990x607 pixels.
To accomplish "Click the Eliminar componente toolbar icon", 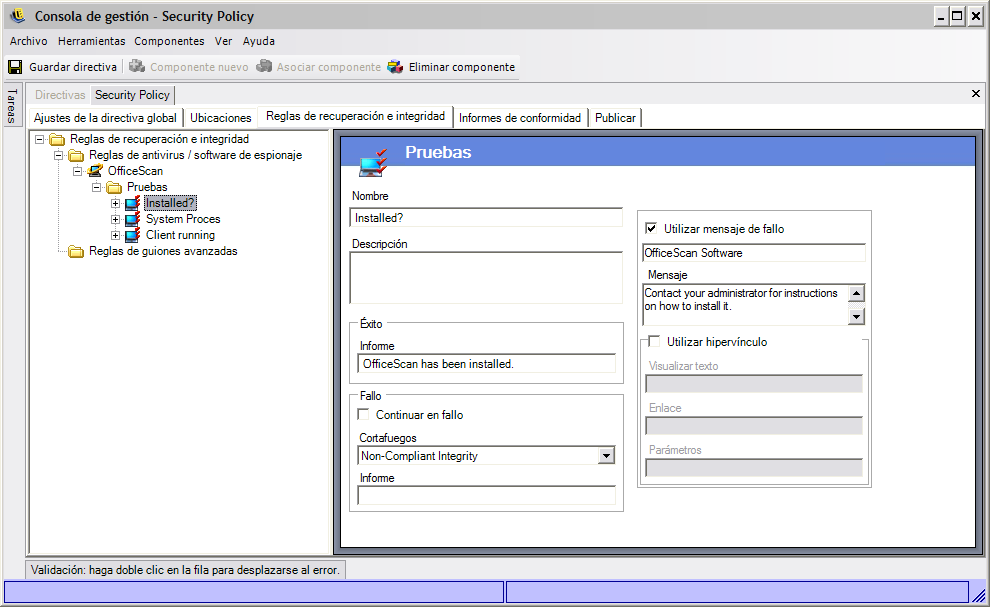I will [x=395, y=66].
